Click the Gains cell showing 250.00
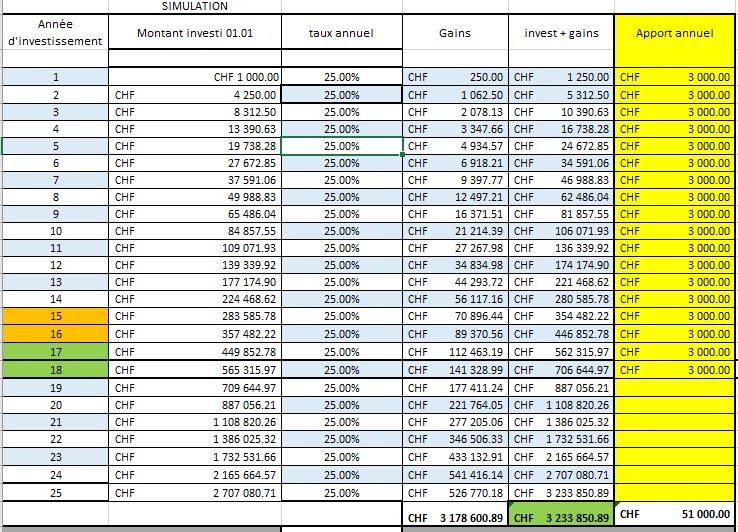The image size is (738, 532). point(455,77)
